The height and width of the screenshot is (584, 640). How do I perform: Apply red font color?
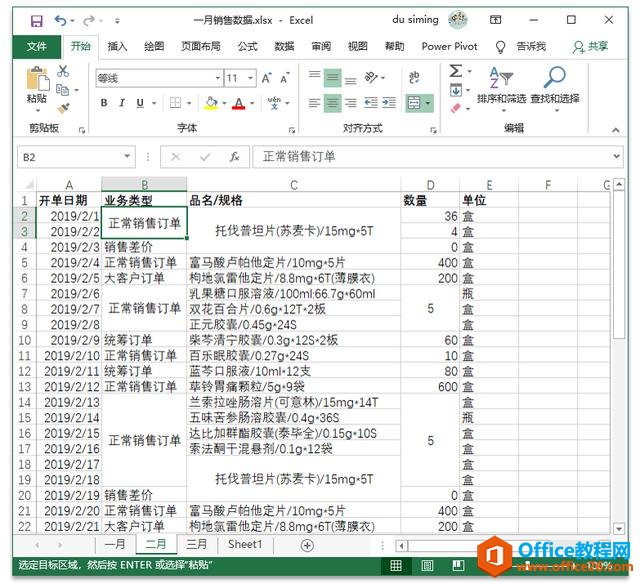pos(239,103)
